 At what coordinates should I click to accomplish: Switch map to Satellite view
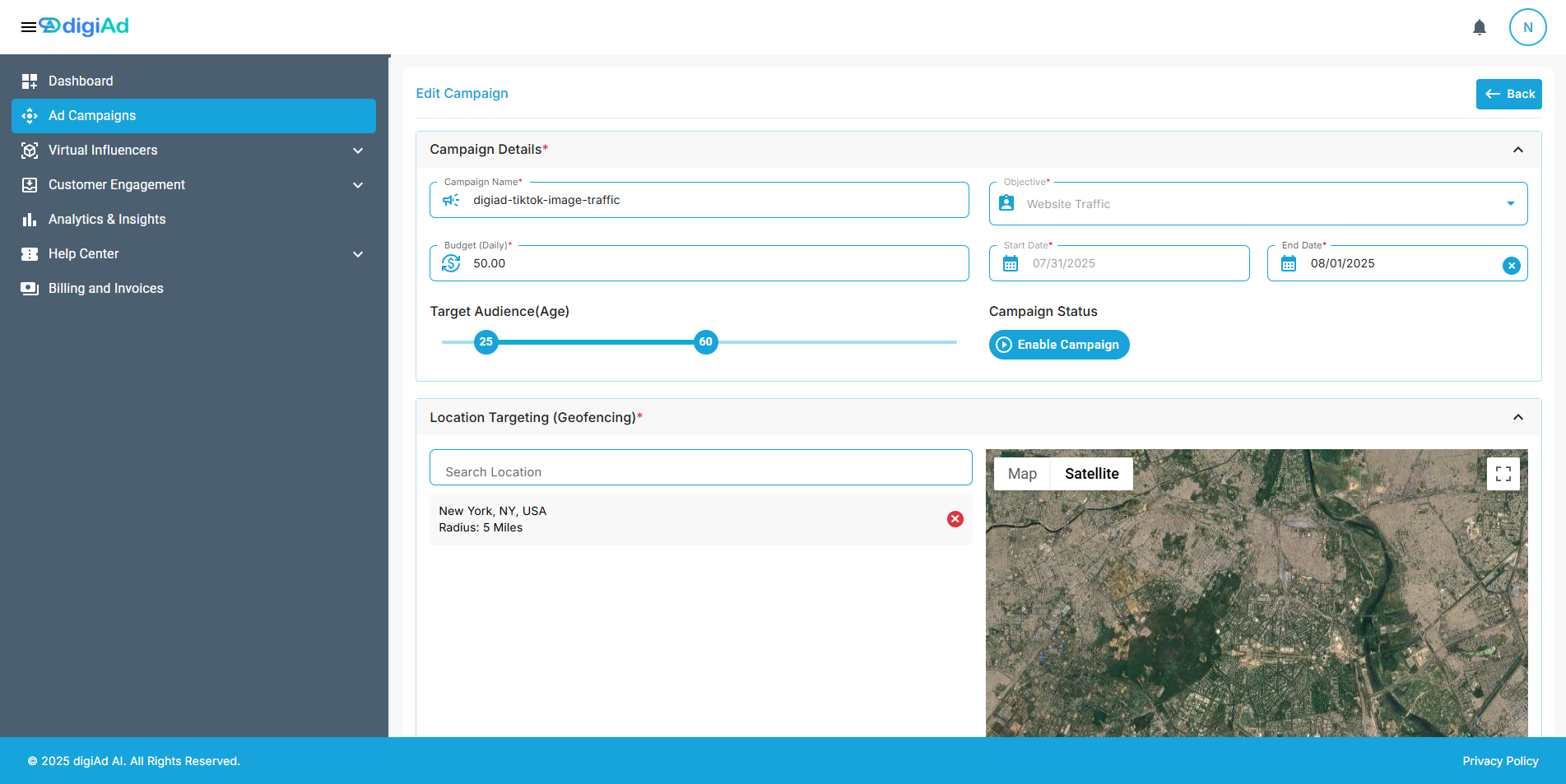(1092, 474)
